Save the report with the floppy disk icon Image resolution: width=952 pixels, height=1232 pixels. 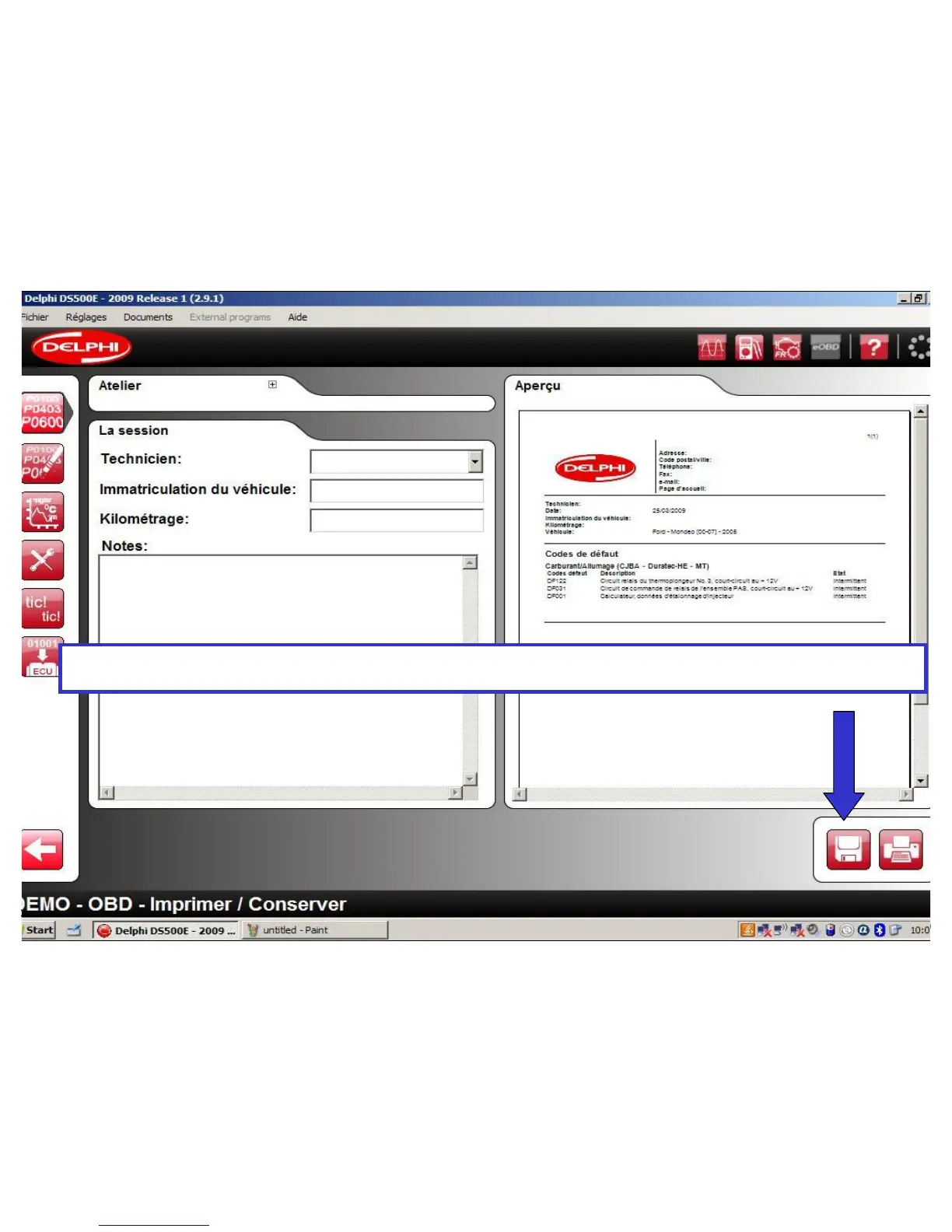(x=848, y=849)
